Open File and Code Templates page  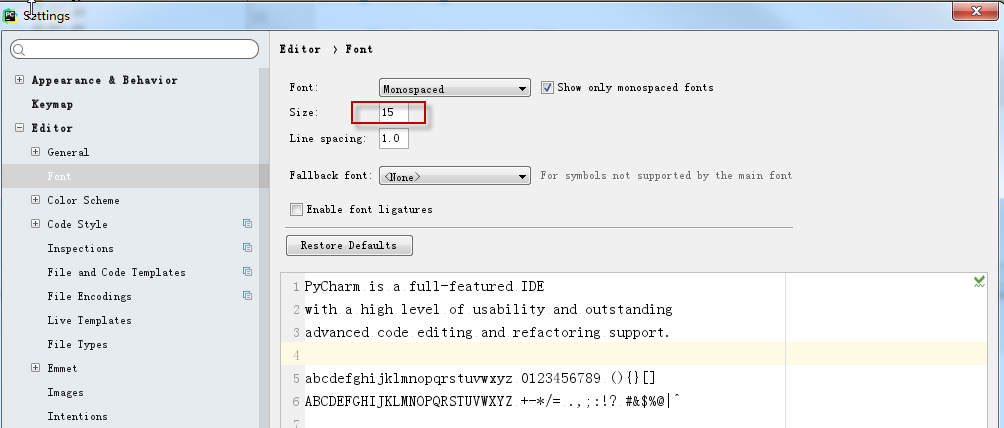[117, 272]
